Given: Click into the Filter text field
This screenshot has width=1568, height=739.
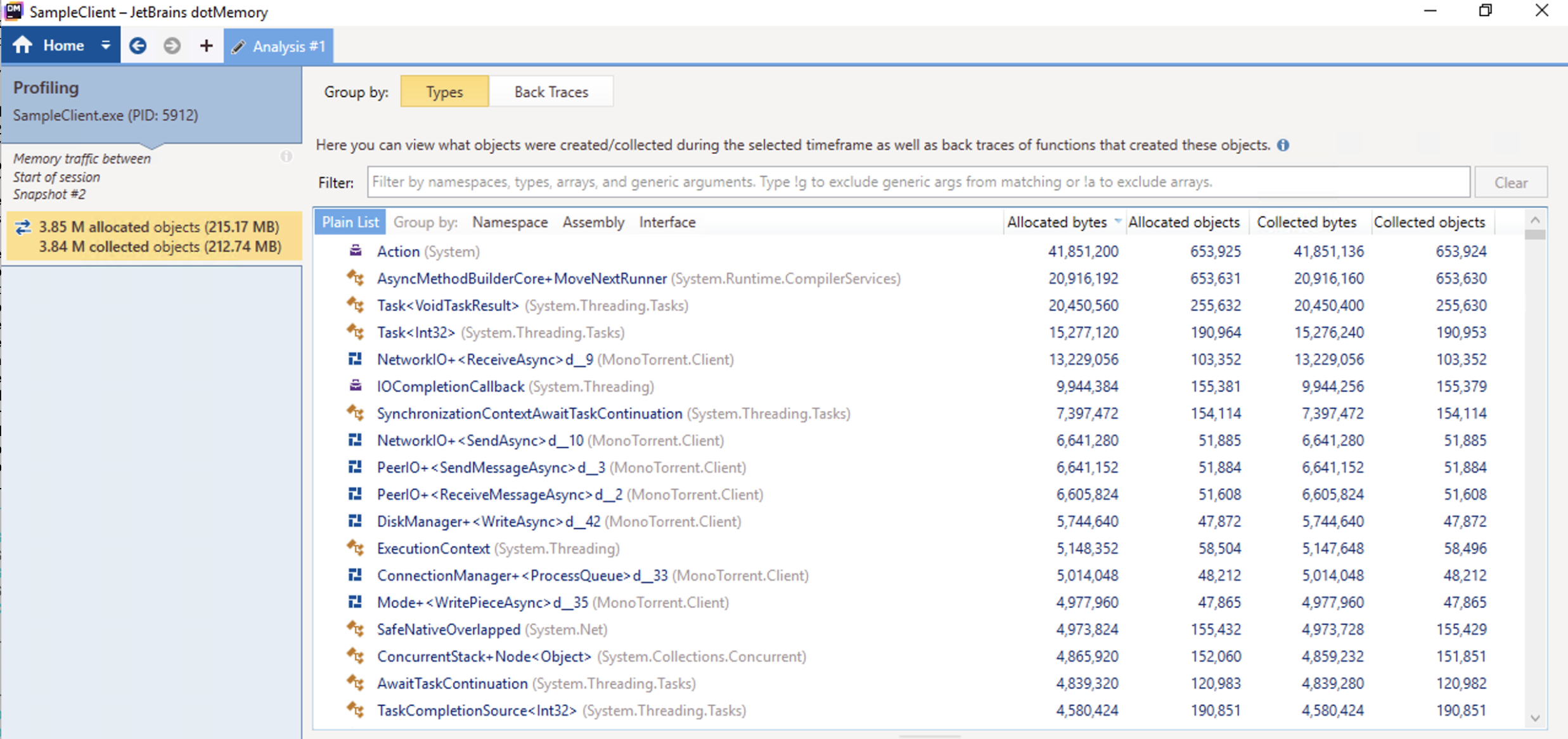Looking at the screenshot, I should tap(918, 183).
